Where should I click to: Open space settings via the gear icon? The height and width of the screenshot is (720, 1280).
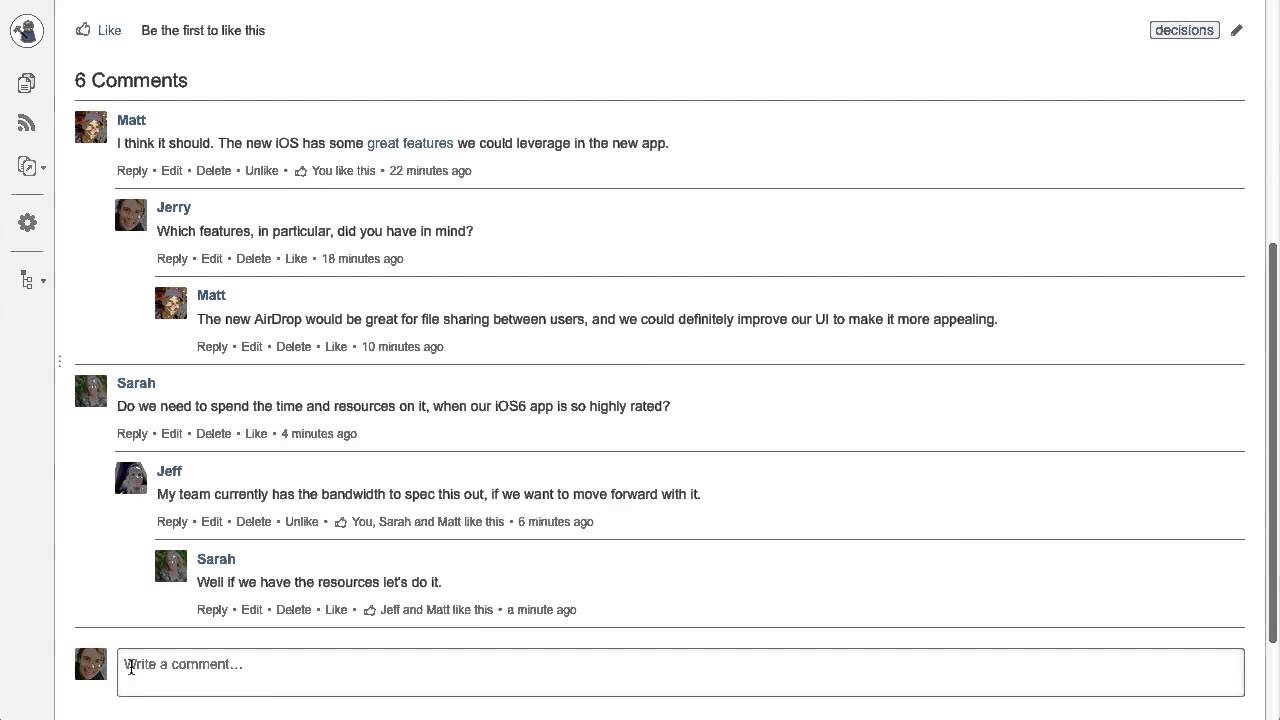[27, 223]
